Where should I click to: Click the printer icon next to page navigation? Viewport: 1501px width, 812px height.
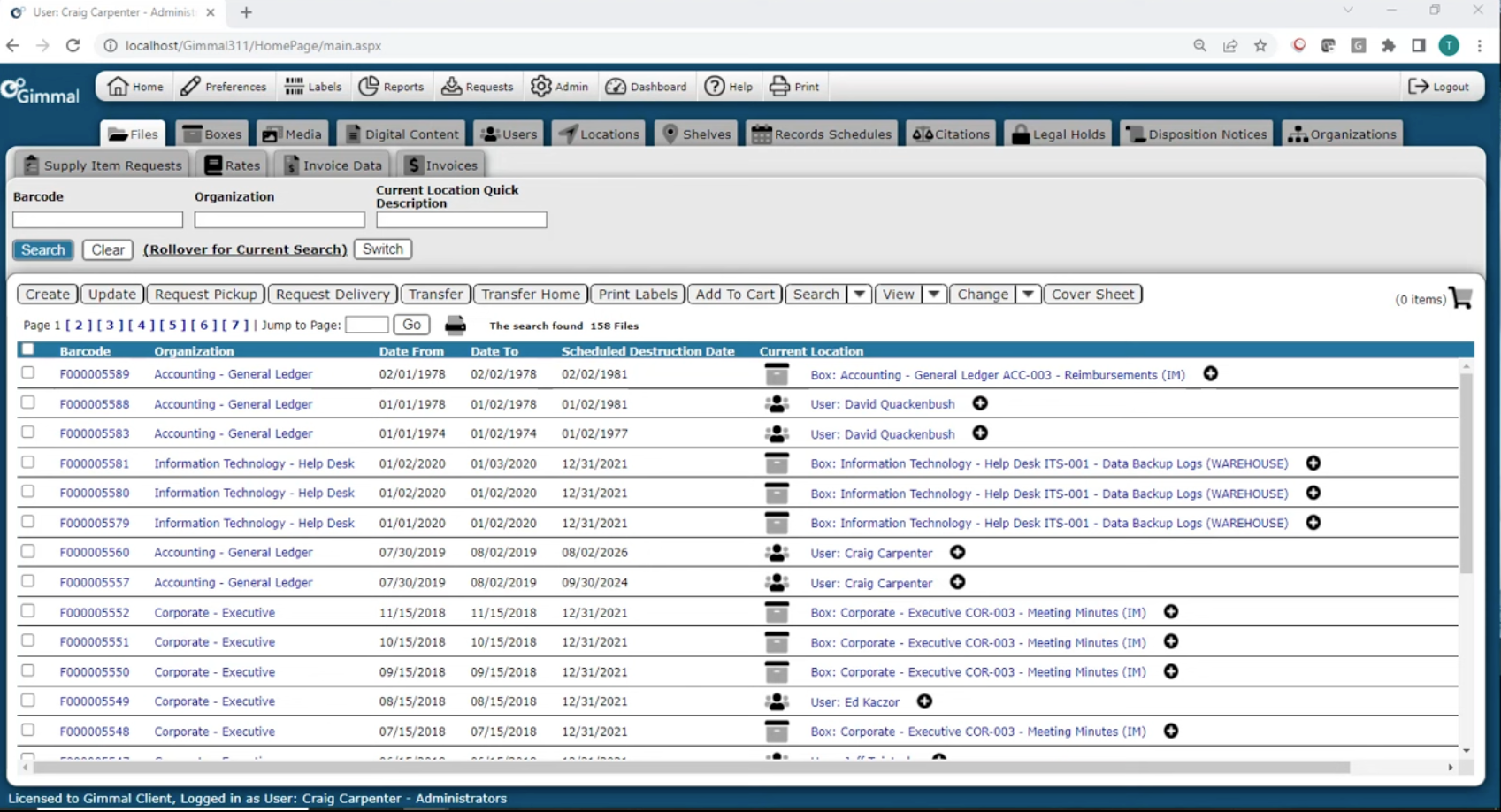(x=456, y=325)
